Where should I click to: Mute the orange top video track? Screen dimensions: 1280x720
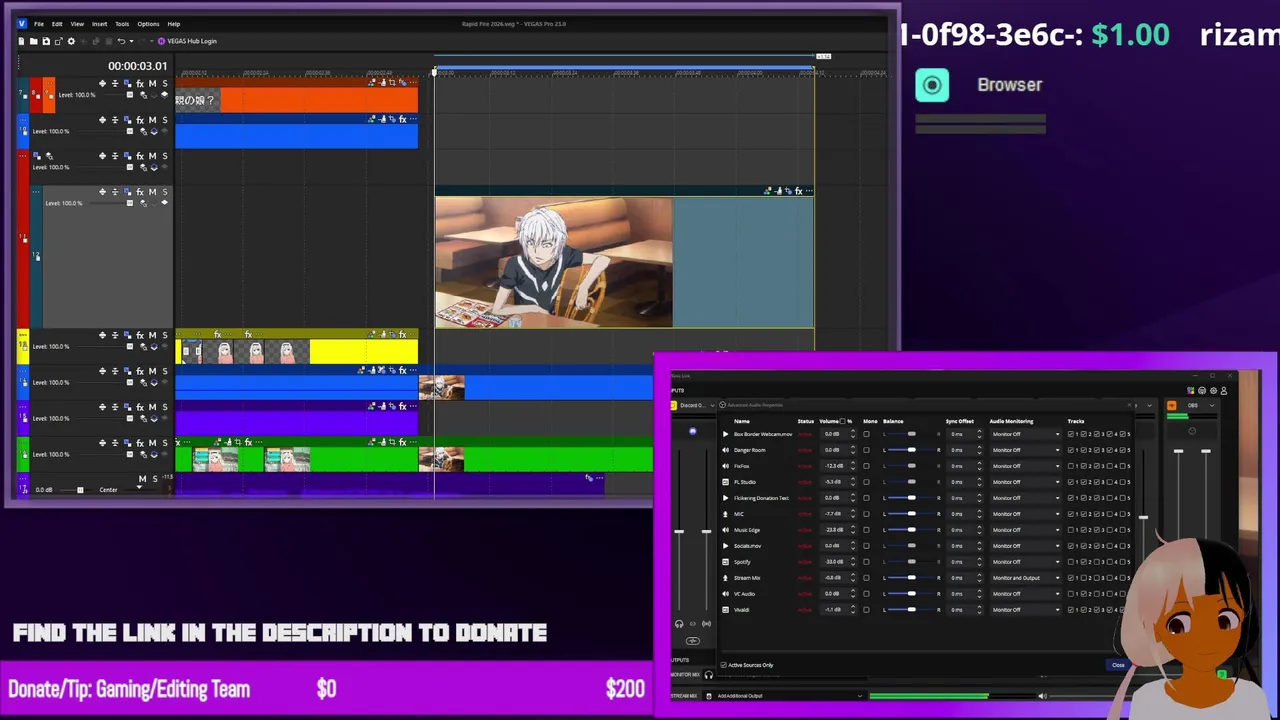click(152, 84)
